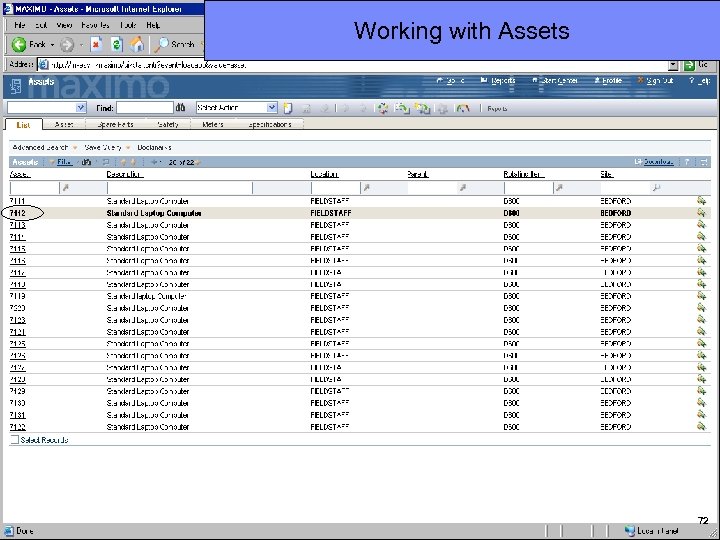Open asset 7113 record link
Screen dimensions: 720x540
point(17,225)
